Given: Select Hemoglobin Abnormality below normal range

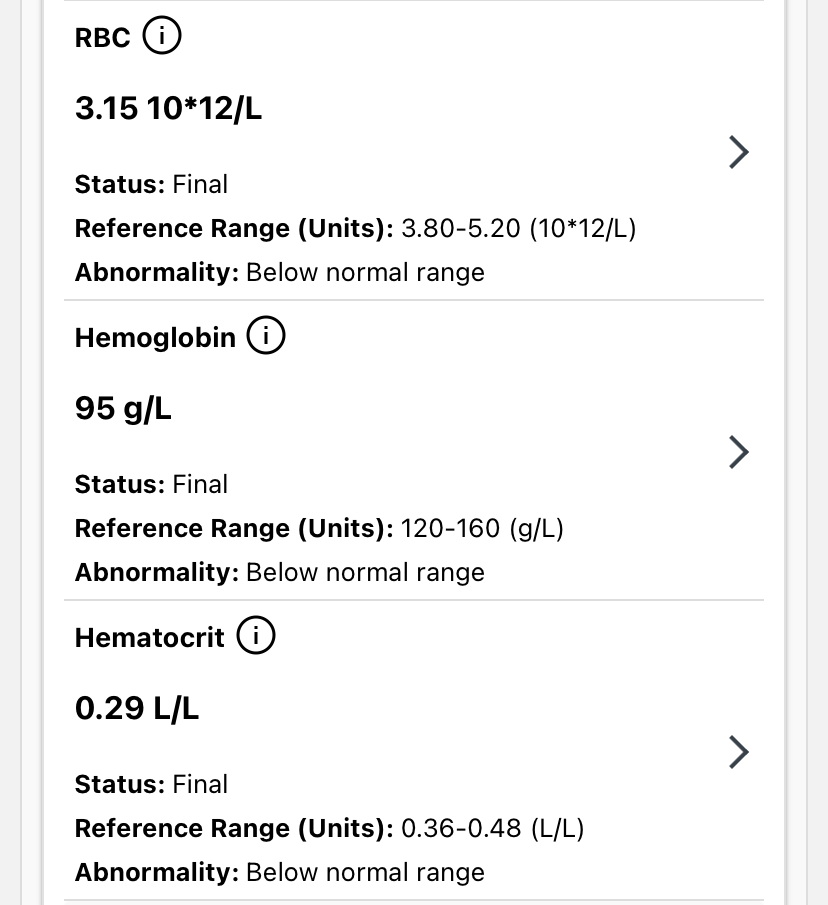Looking at the screenshot, I should (279, 572).
